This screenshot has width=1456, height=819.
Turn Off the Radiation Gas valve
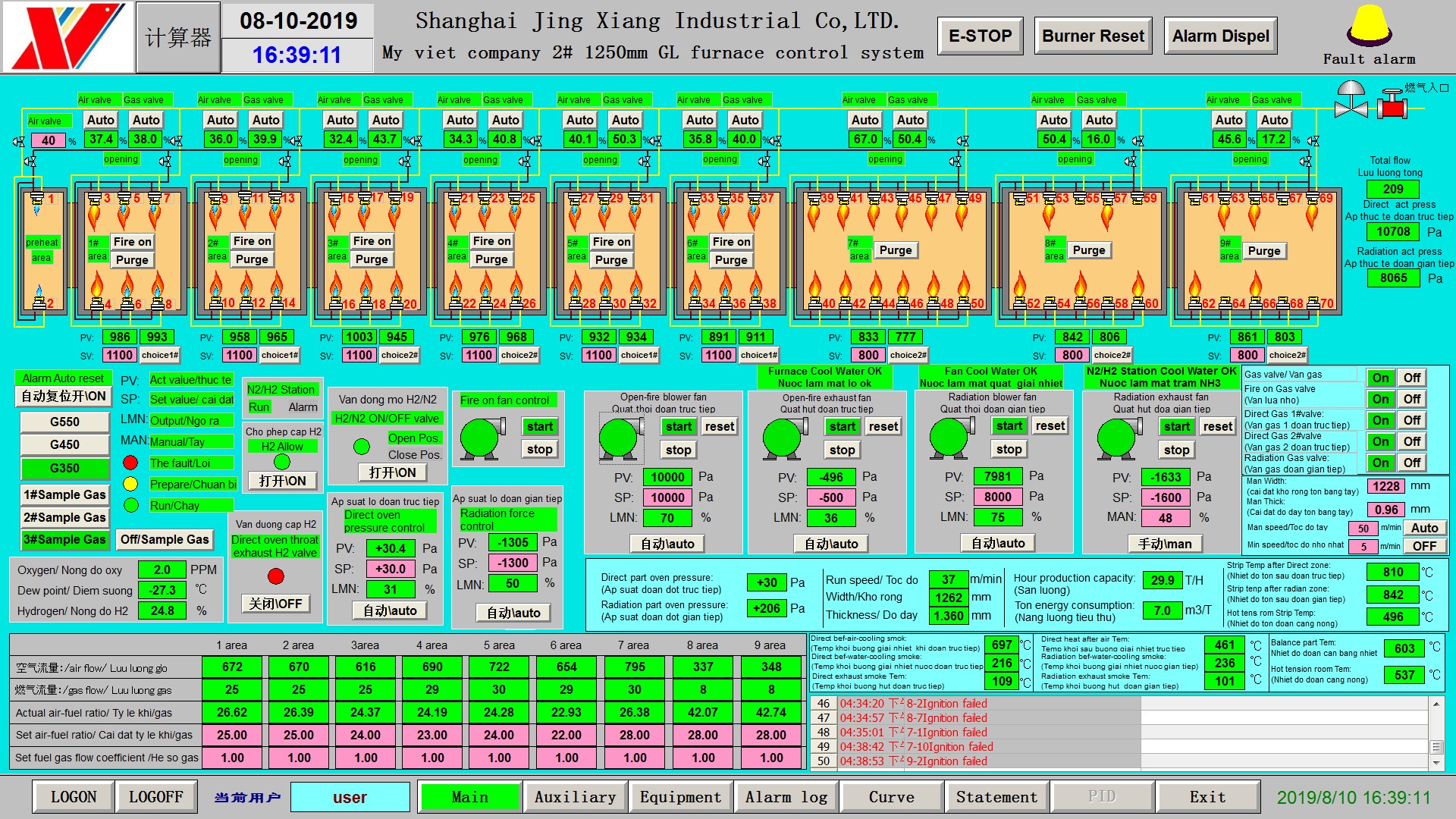[x=1411, y=463]
